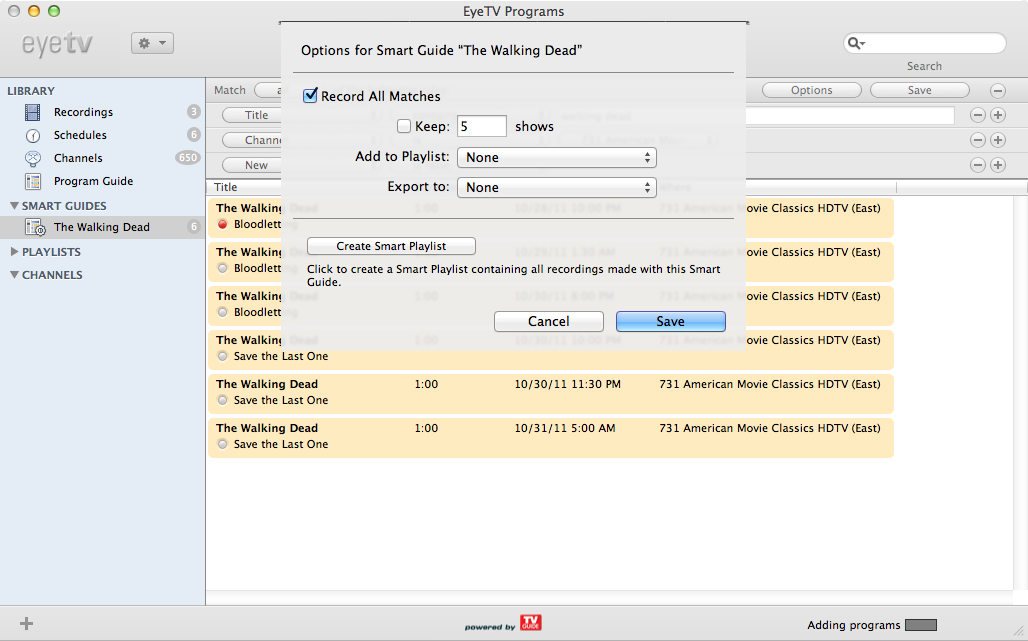Expand the PLAYLISTS section
The height and width of the screenshot is (641, 1028).
click(x=14, y=252)
